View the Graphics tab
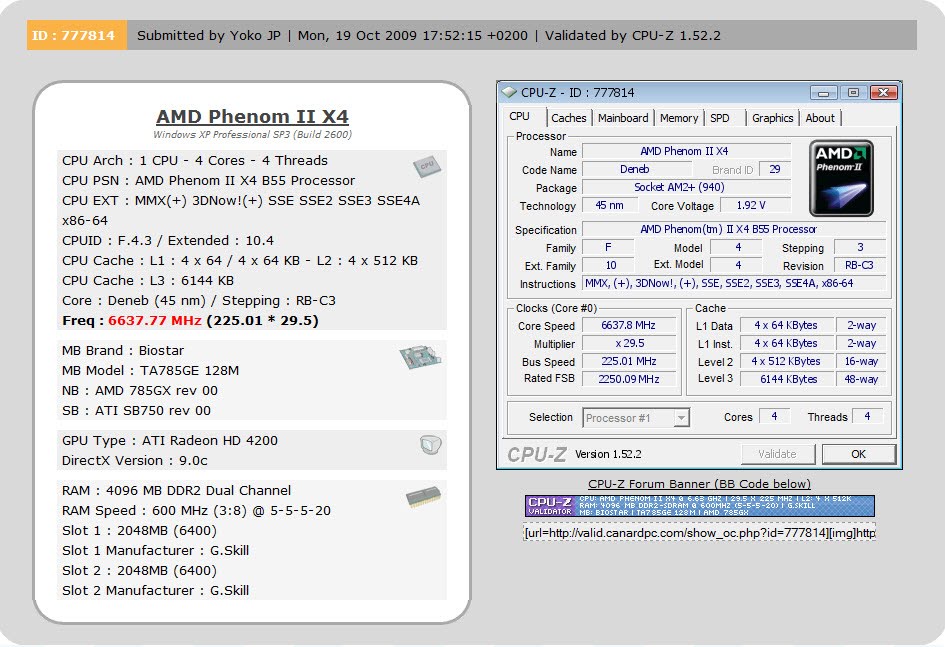This screenshot has width=945, height=647. (x=772, y=117)
